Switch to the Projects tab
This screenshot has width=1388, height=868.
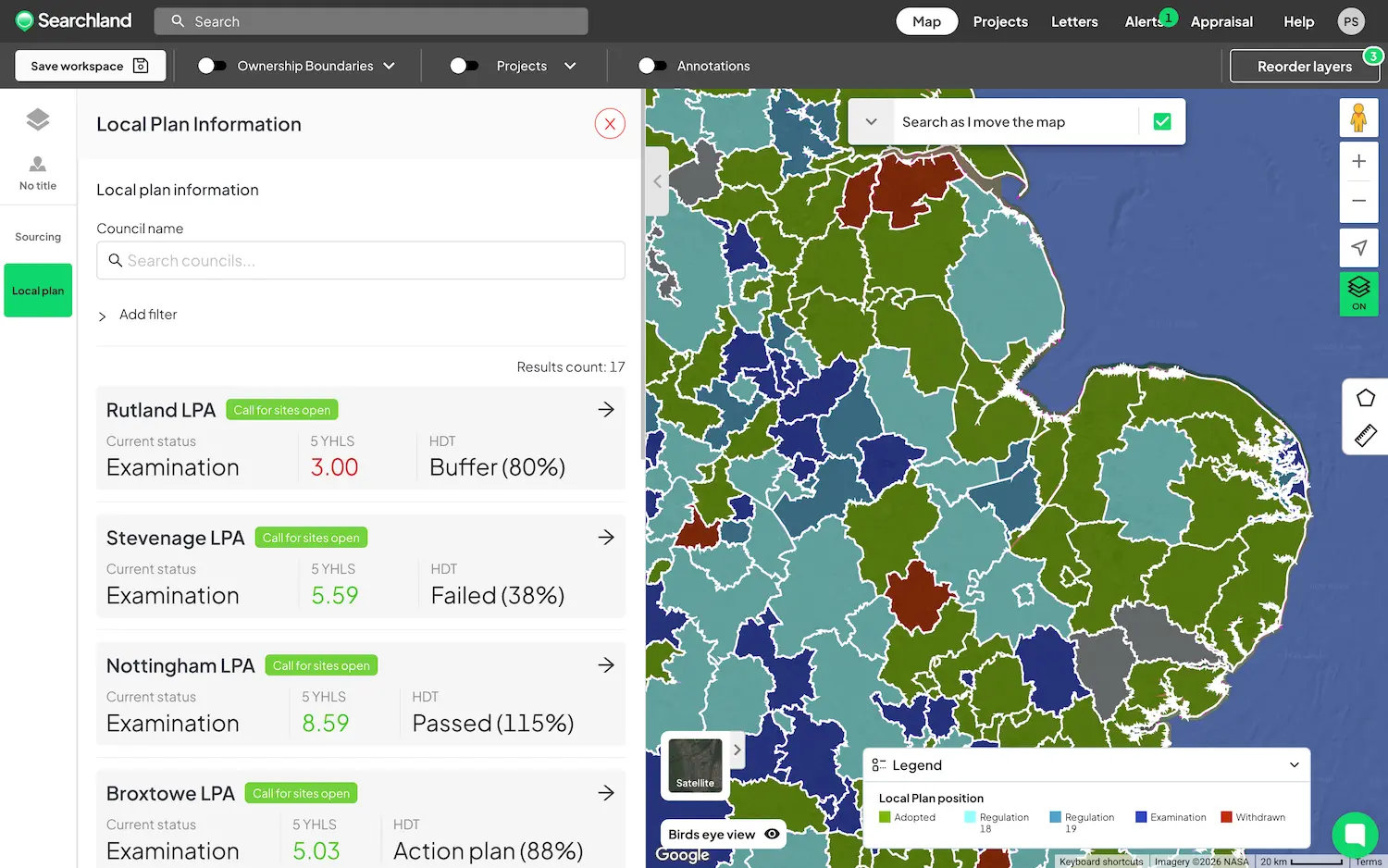[1000, 21]
